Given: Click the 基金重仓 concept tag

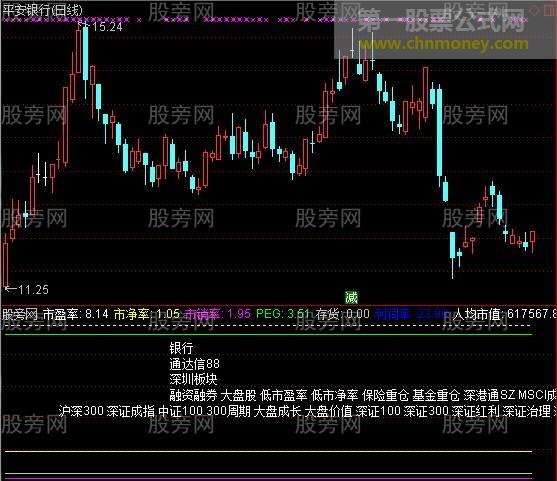Looking at the screenshot, I should [x=436, y=395].
